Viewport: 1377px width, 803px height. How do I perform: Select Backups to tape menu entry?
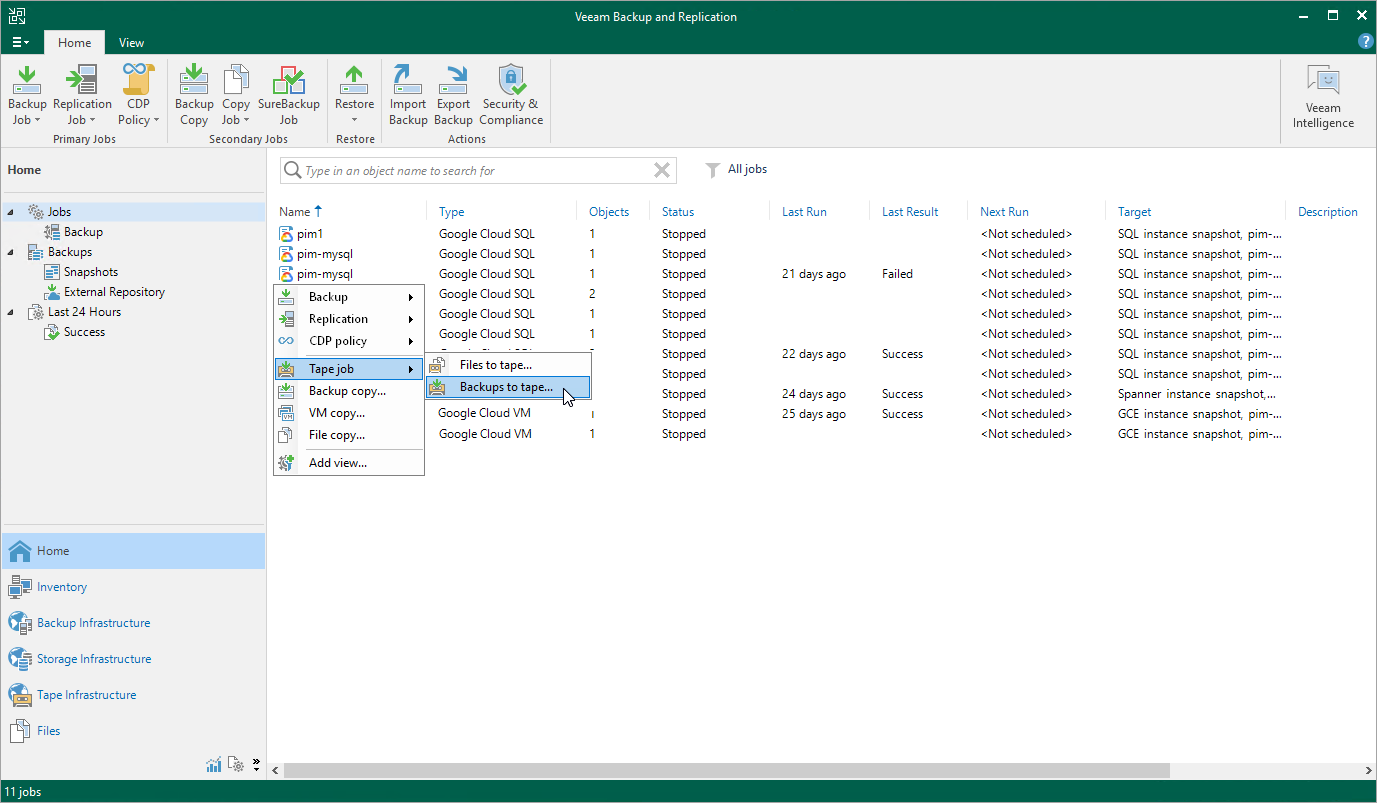506,387
